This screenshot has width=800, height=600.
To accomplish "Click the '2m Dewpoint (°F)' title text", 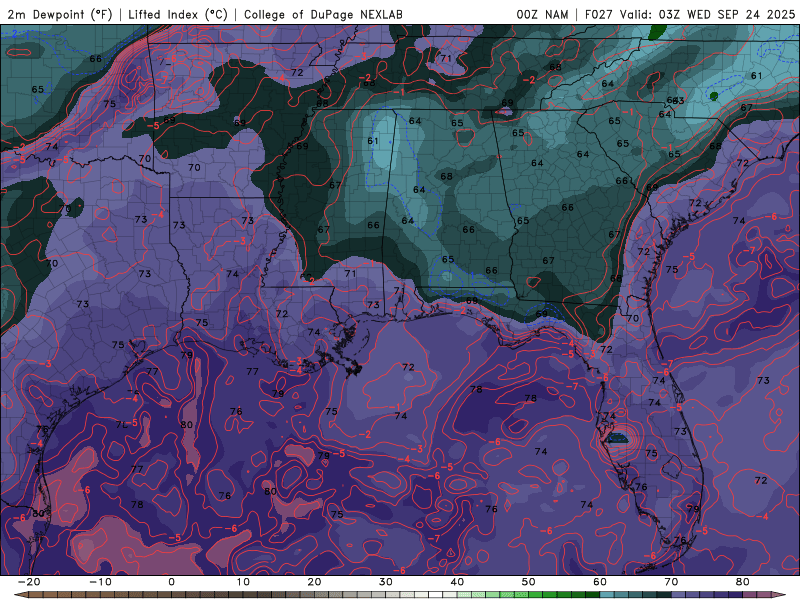I will pyautogui.click(x=59, y=14).
